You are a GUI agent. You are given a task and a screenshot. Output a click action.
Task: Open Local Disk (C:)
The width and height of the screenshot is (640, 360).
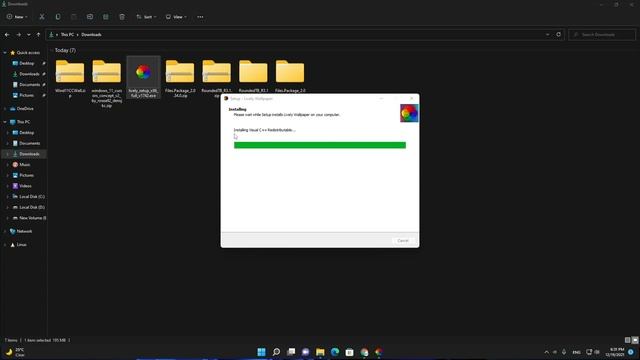point(32,196)
